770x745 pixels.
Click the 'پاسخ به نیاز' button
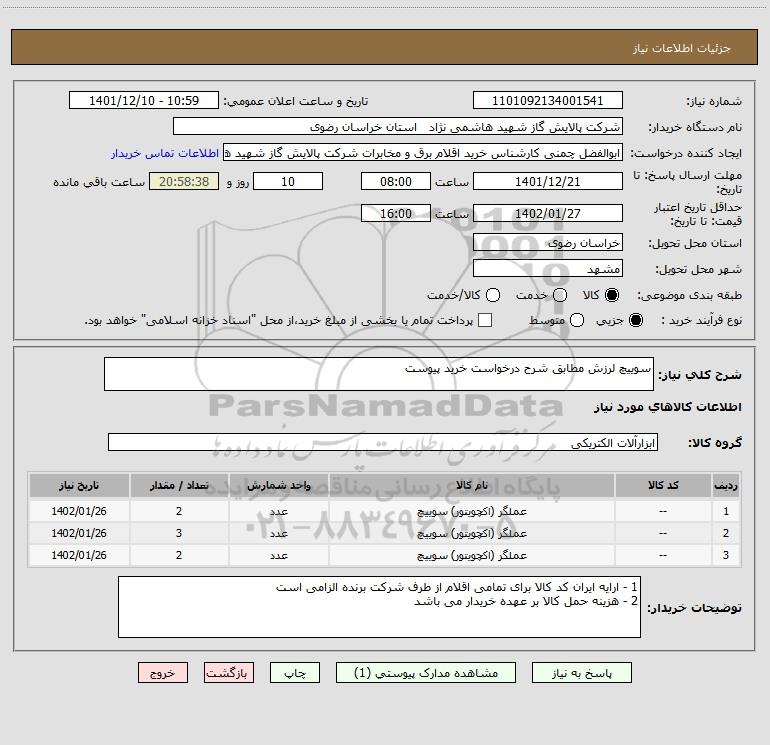point(588,674)
